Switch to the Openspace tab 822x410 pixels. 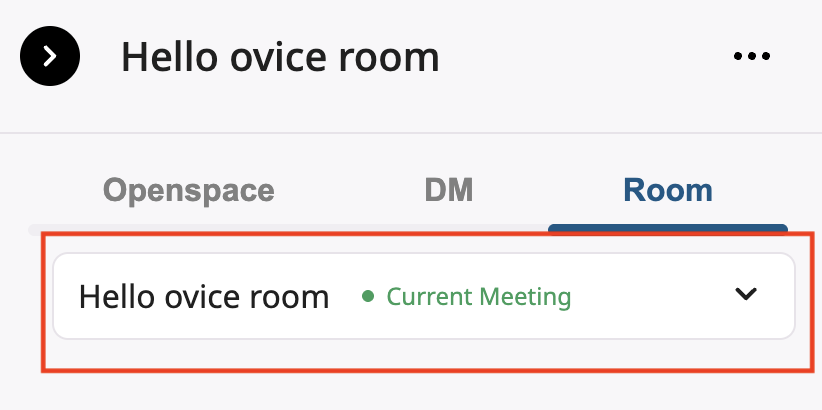188,190
